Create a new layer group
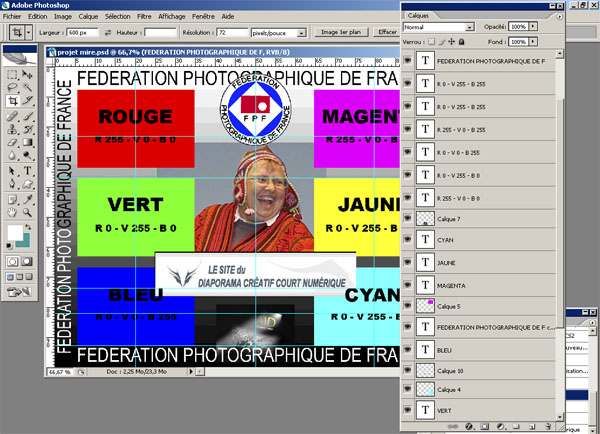Viewport: 600px width, 434px height. 516,426
